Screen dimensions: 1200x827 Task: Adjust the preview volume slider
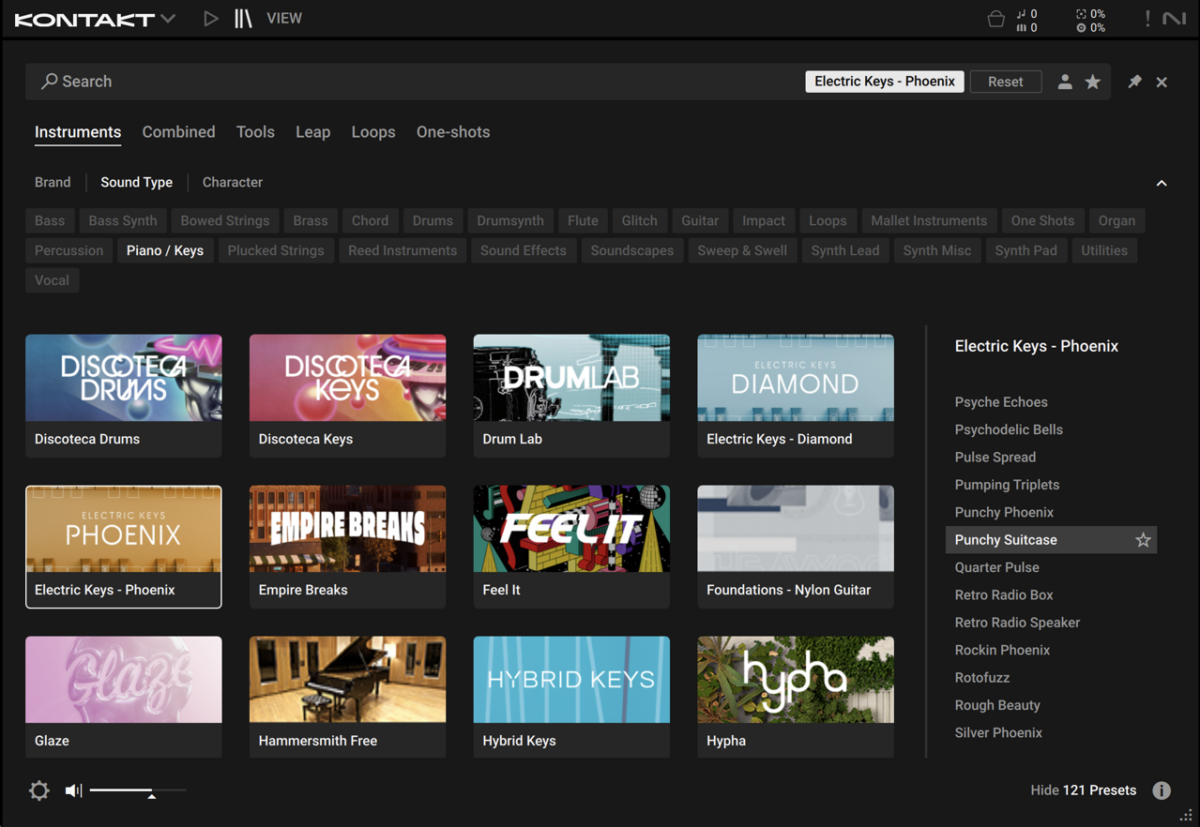(151, 791)
